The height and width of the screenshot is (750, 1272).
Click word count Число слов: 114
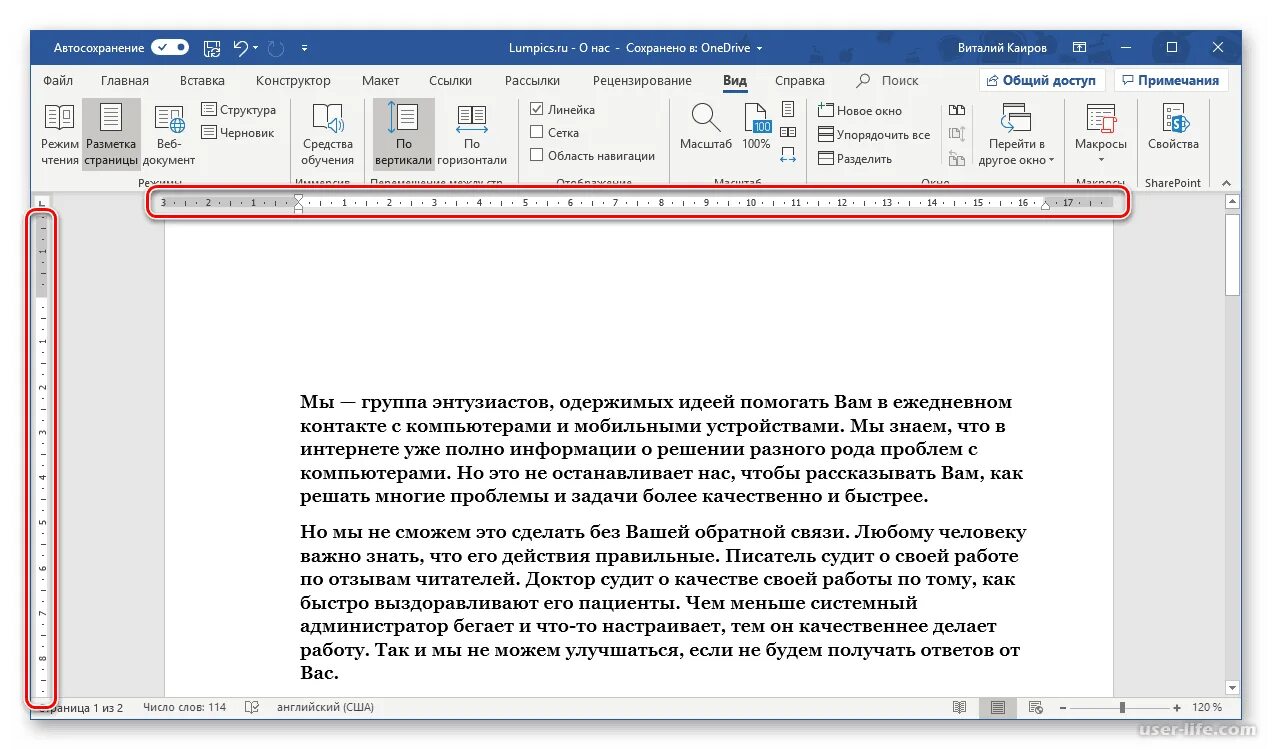(x=185, y=707)
